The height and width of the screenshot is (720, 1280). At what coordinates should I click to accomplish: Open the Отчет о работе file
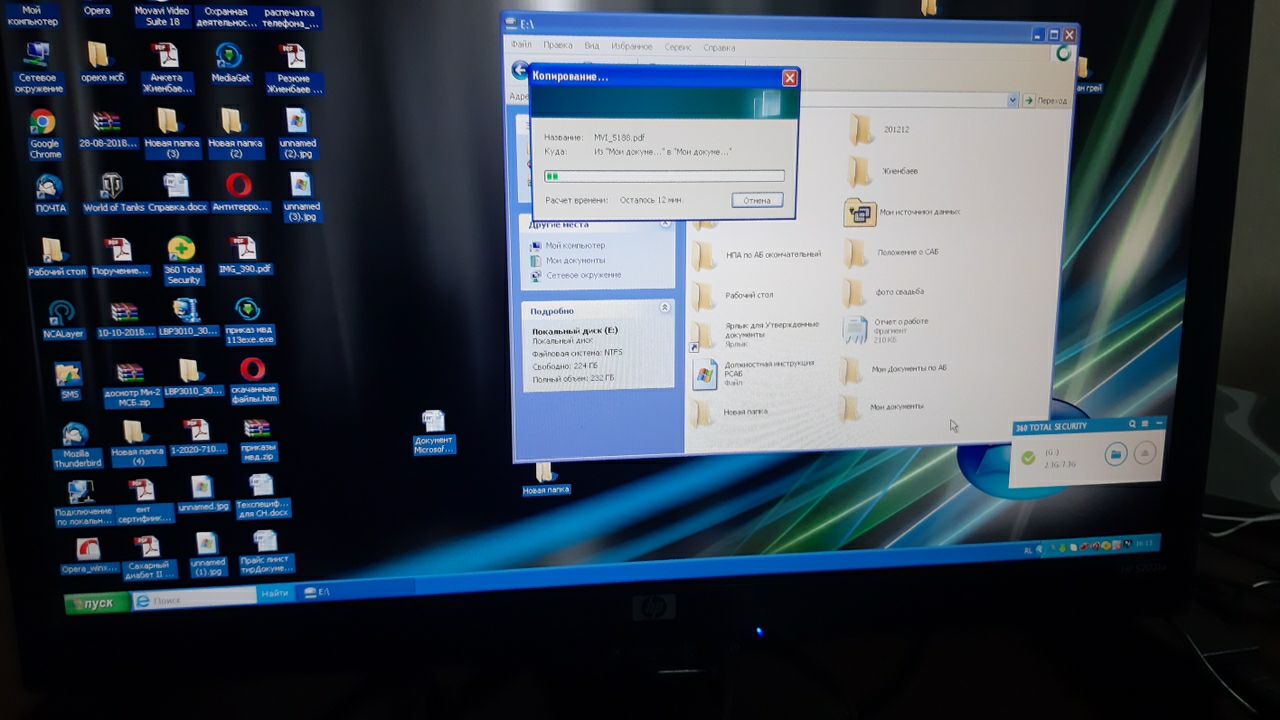[886, 330]
